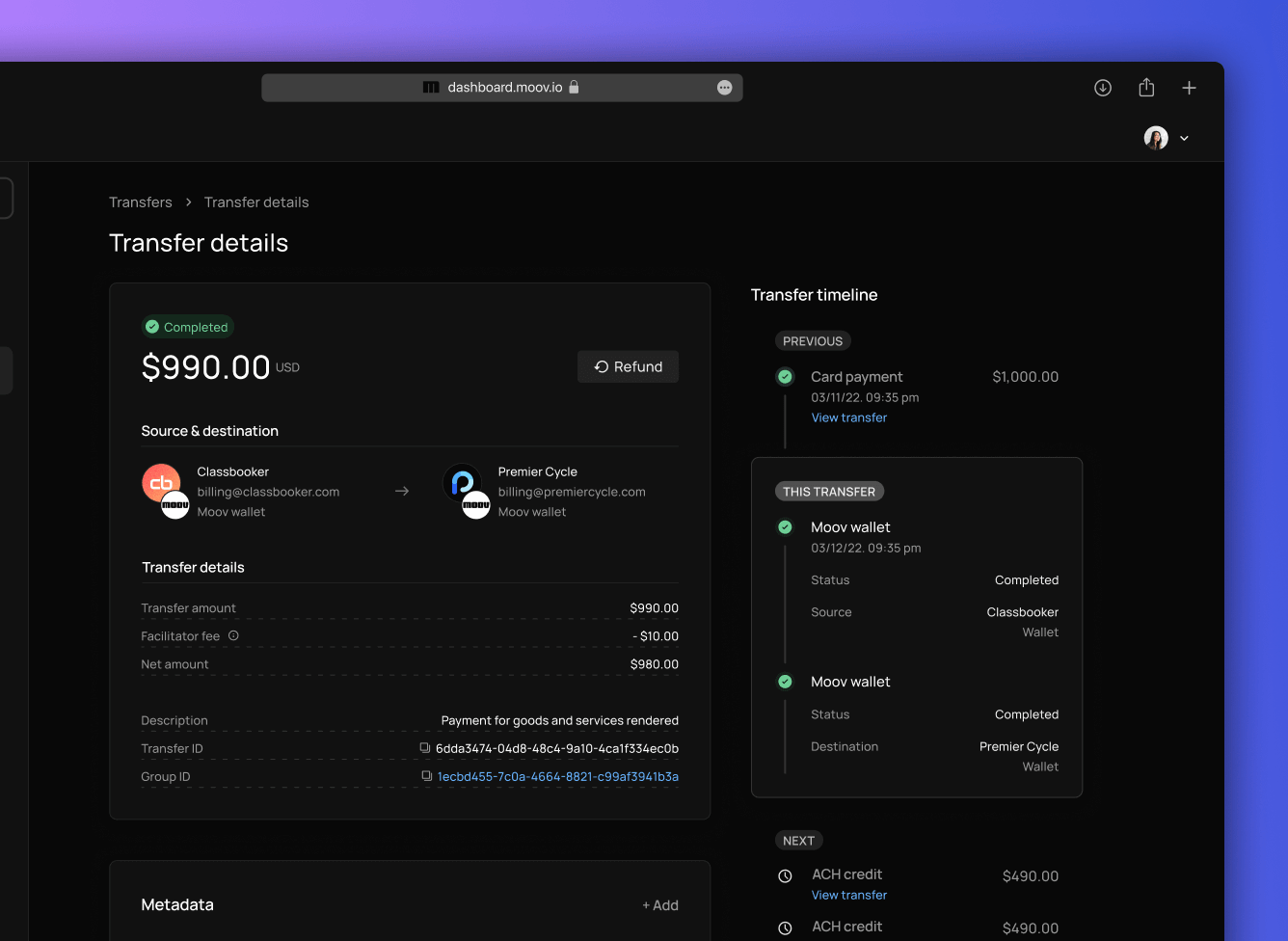This screenshot has width=1288, height=941.
Task: Copy the Transfer ID with copy icon
Action: coord(424,748)
